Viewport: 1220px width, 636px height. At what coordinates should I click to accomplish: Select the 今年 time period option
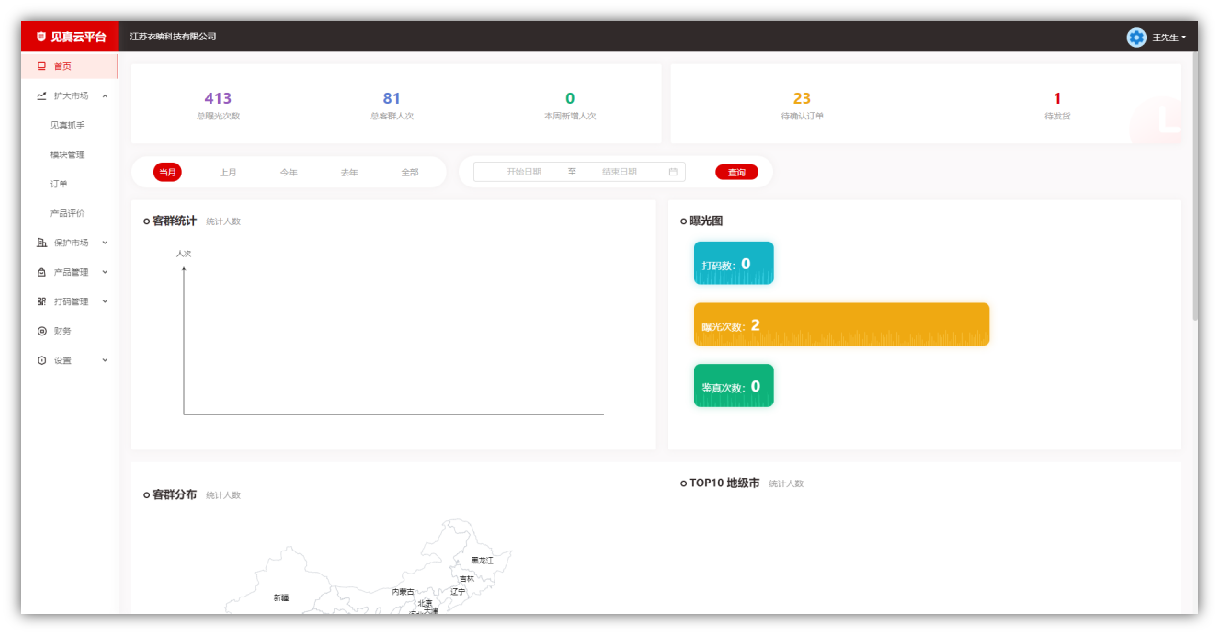pos(289,172)
